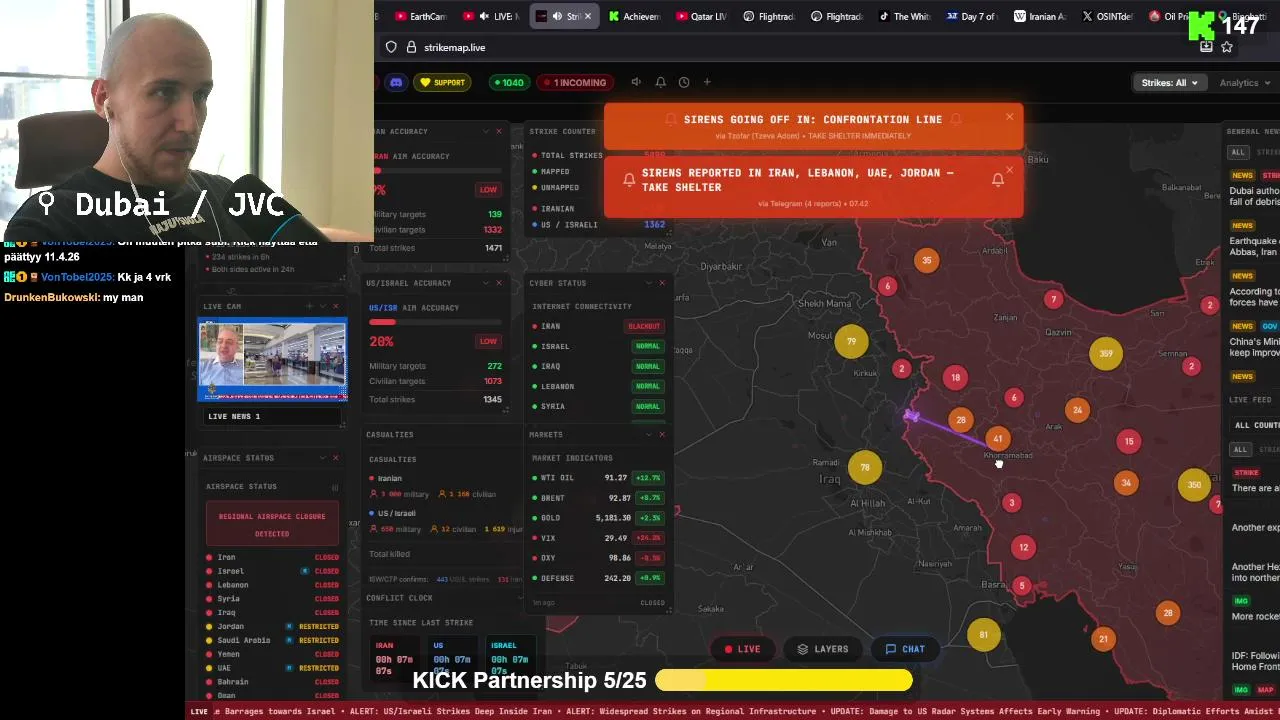Click the cluster marker labeled 359
Screen dimensions: 1280x720
click(1105, 353)
